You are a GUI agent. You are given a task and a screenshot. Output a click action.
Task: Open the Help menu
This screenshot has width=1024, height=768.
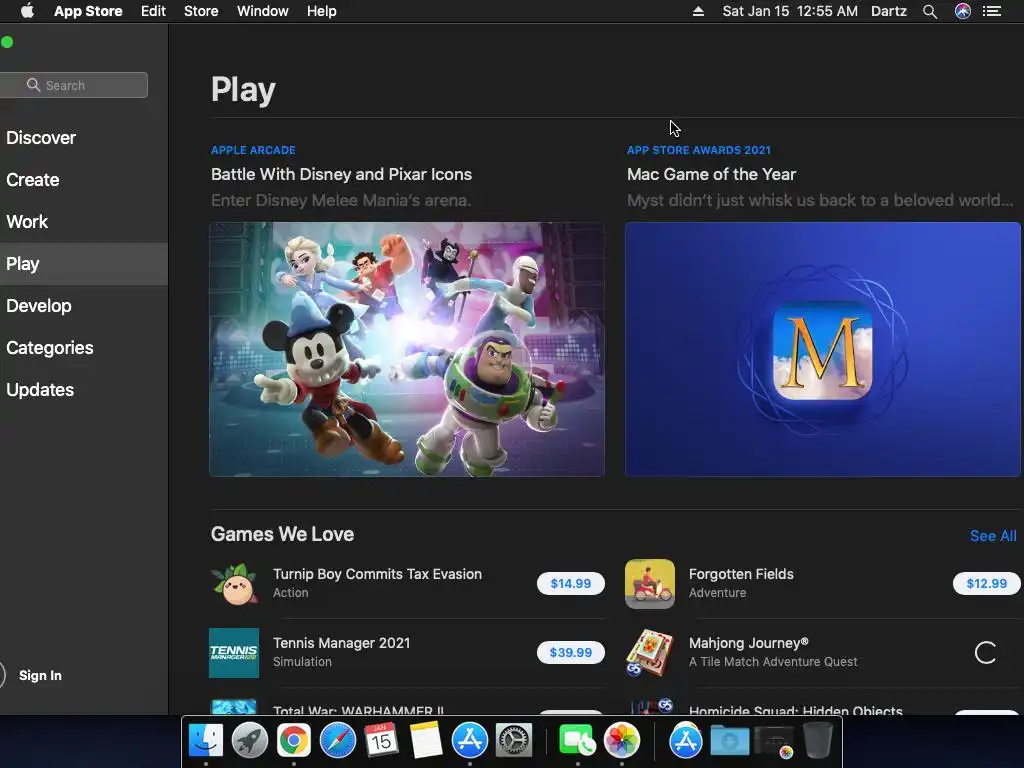(322, 11)
